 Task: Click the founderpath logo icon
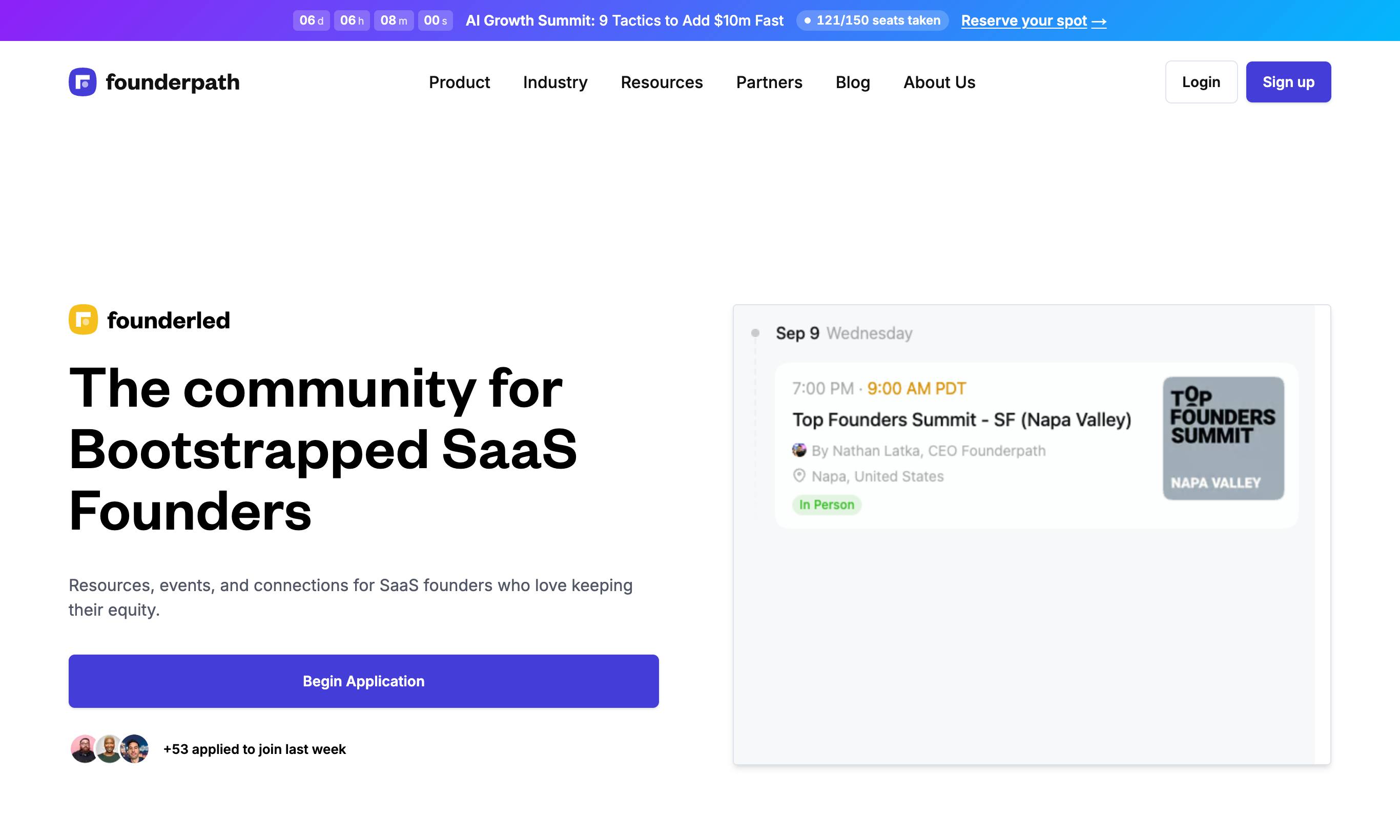(83, 82)
